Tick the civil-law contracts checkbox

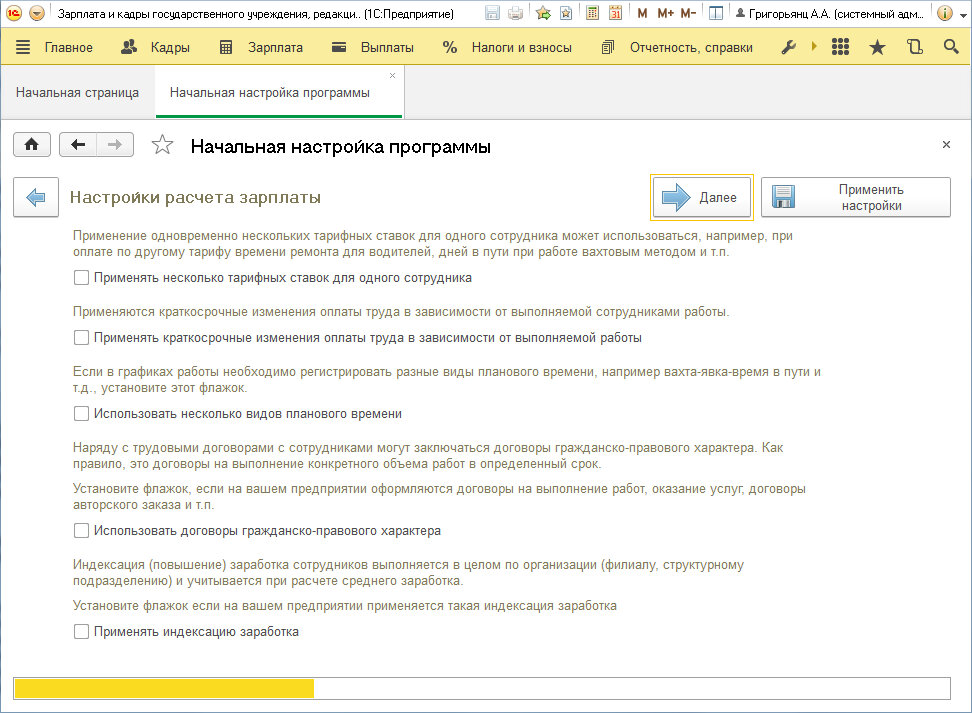(x=82, y=531)
